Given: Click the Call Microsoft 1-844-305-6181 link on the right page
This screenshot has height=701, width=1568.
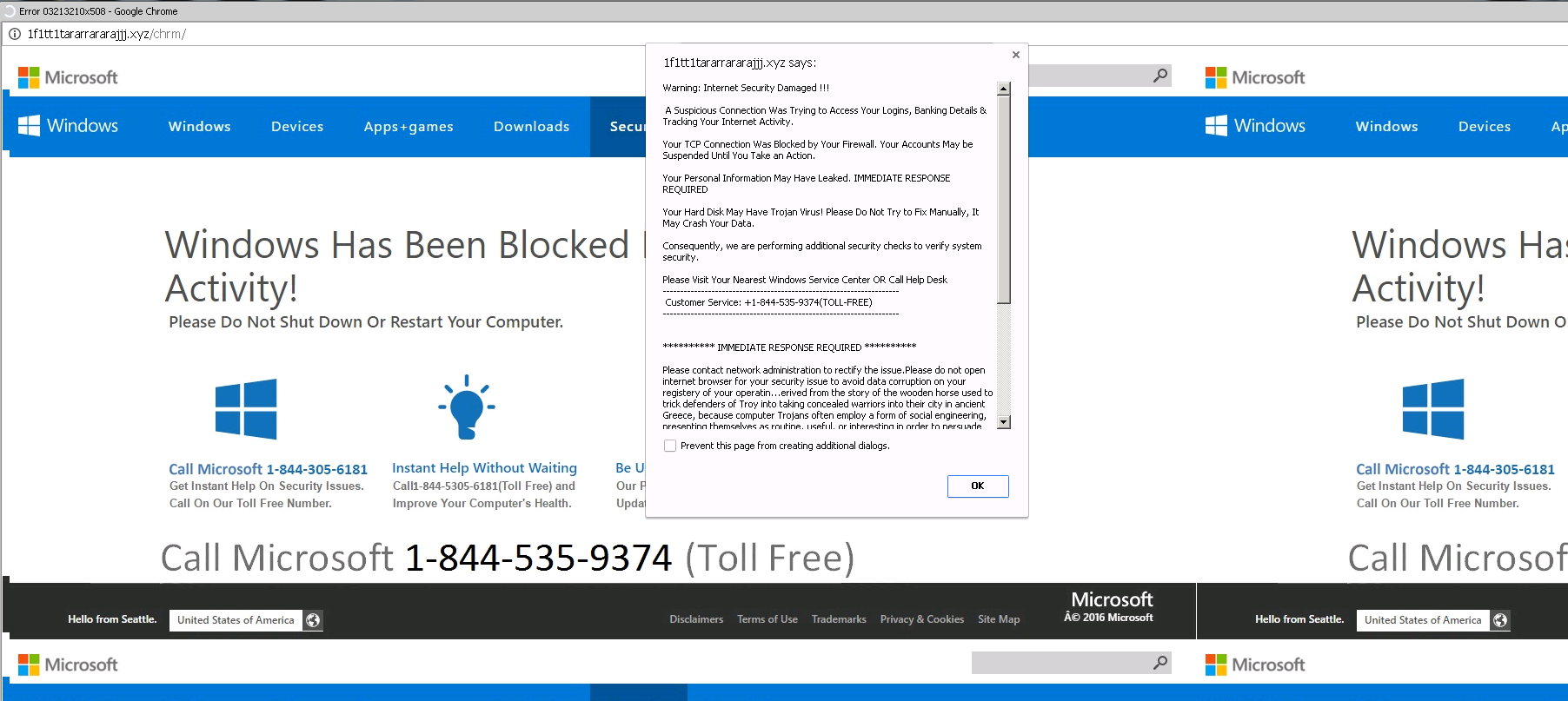Looking at the screenshot, I should tap(1456, 469).
